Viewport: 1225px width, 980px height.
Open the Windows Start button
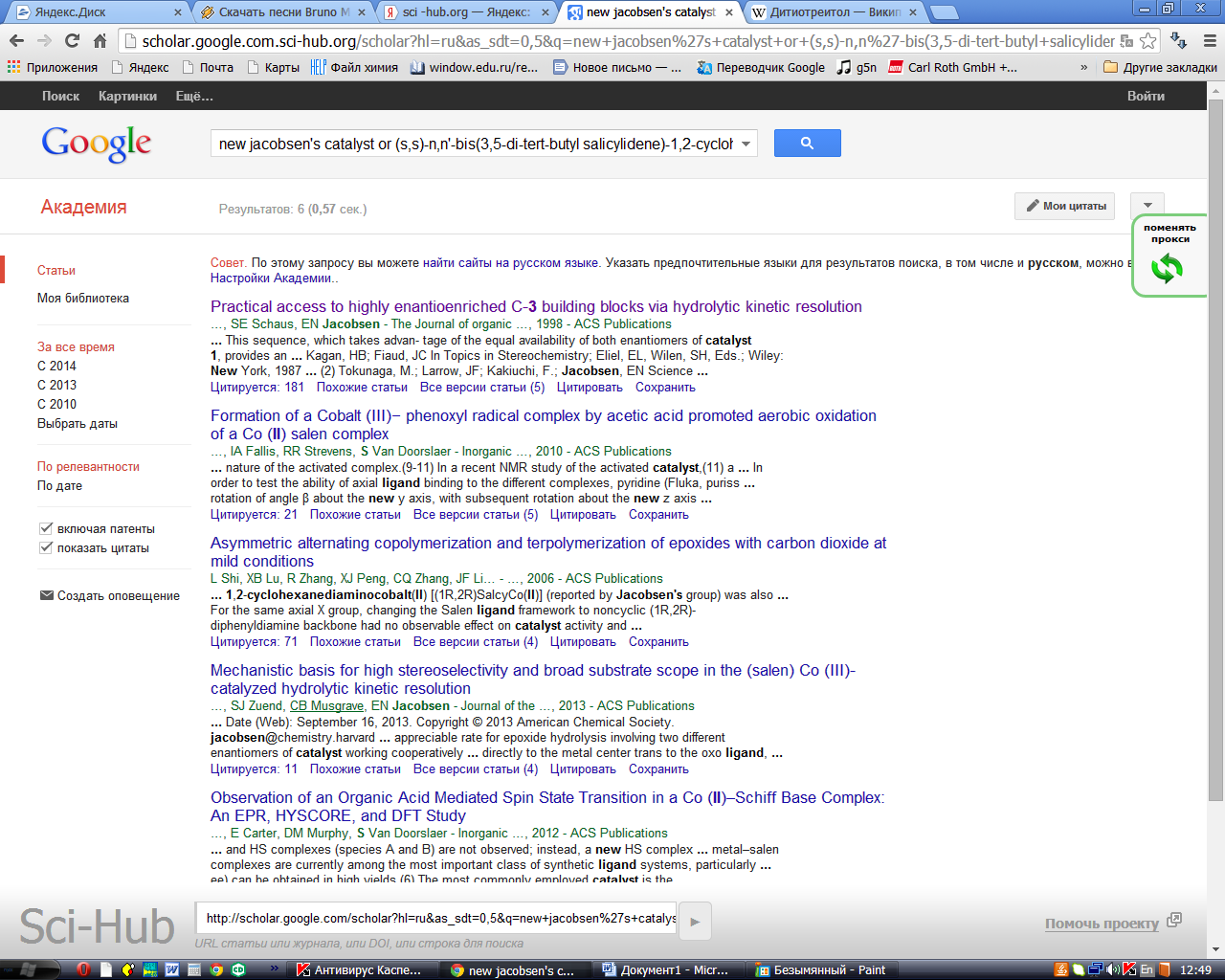pos(31,969)
